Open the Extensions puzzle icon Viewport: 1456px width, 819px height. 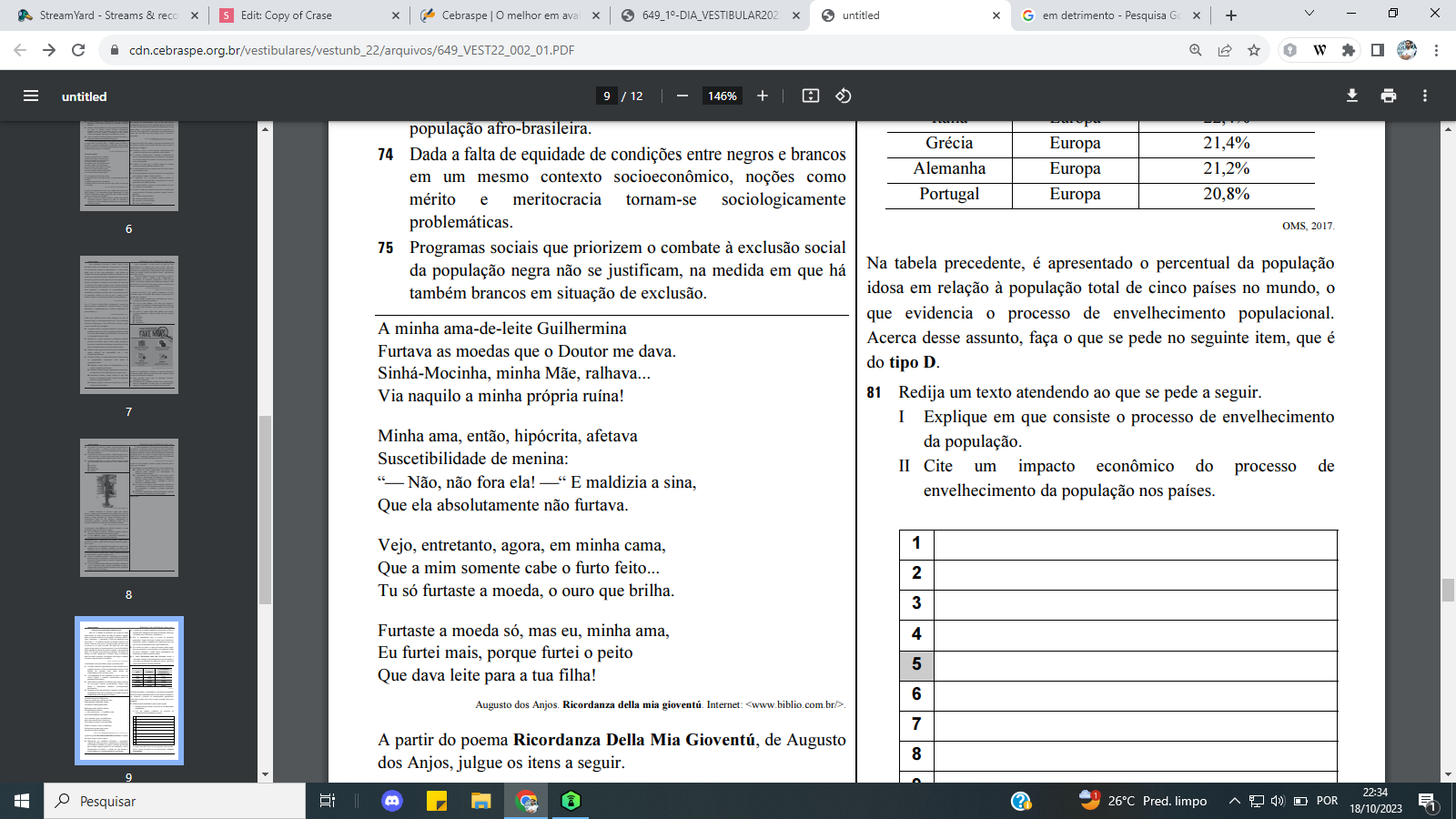1349,50
